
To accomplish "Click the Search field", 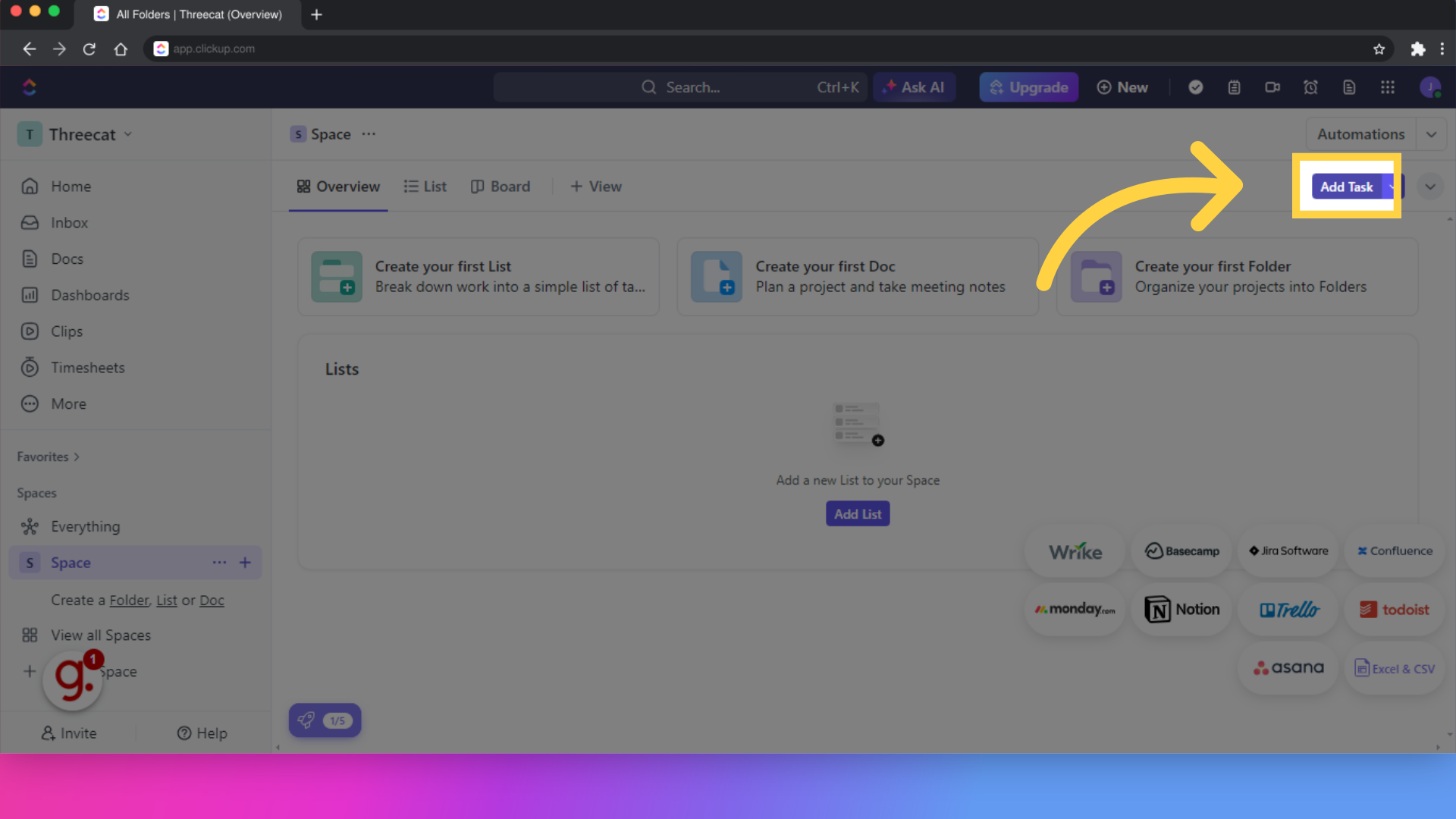I will tap(680, 87).
